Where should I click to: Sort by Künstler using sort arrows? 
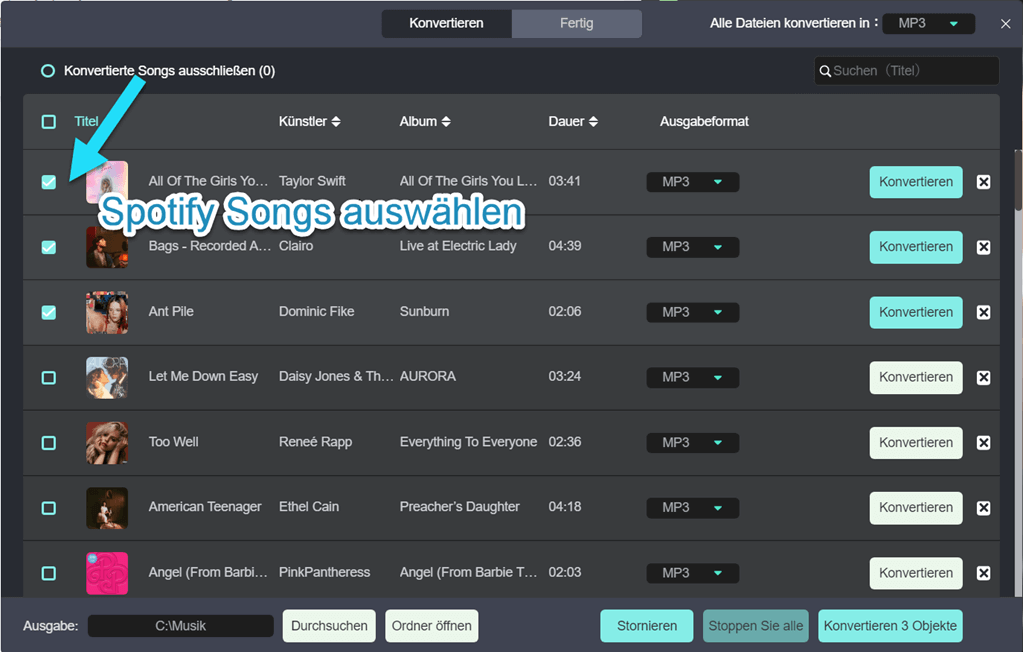[x=336, y=122]
